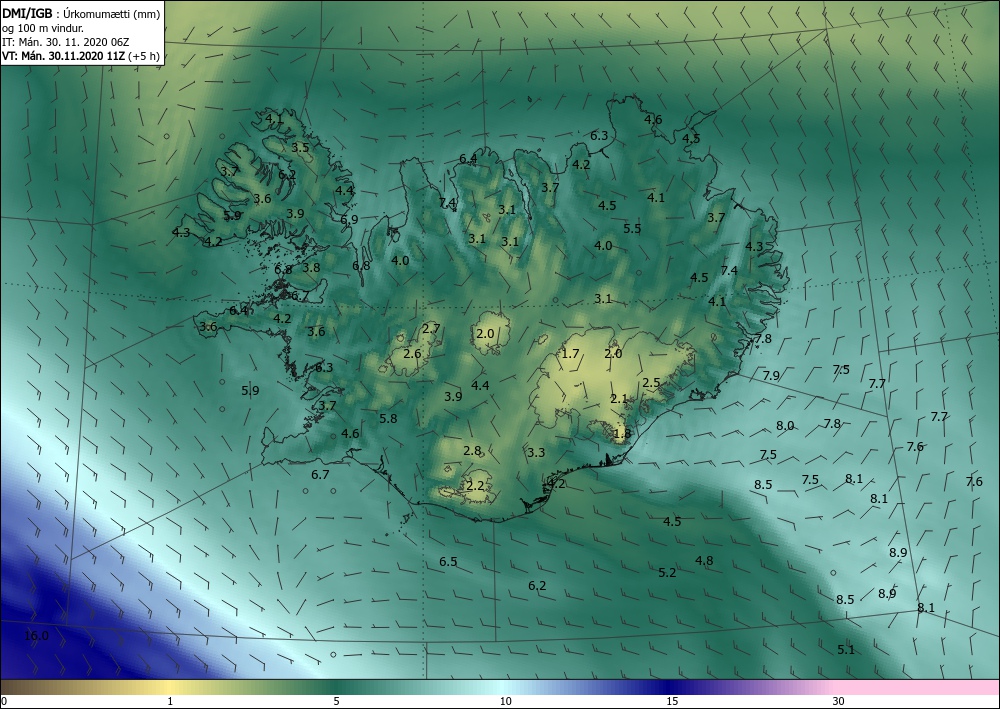Click the "1" label on the color scale
Screen dimensions: 1000x709
coord(170,702)
